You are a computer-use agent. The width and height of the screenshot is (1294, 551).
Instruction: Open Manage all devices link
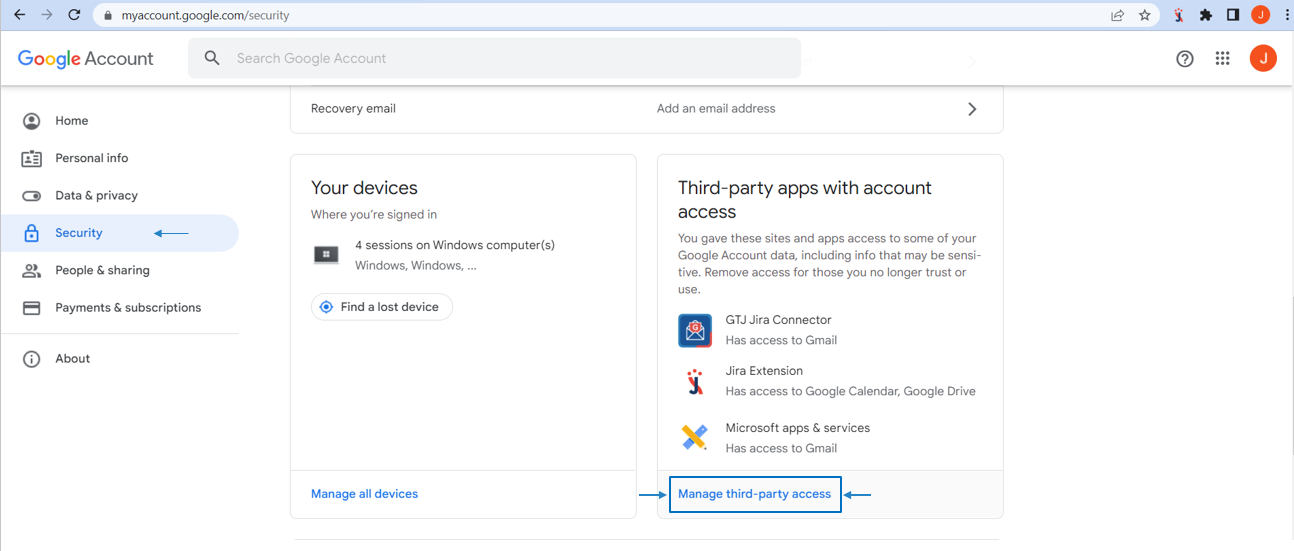pos(364,494)
